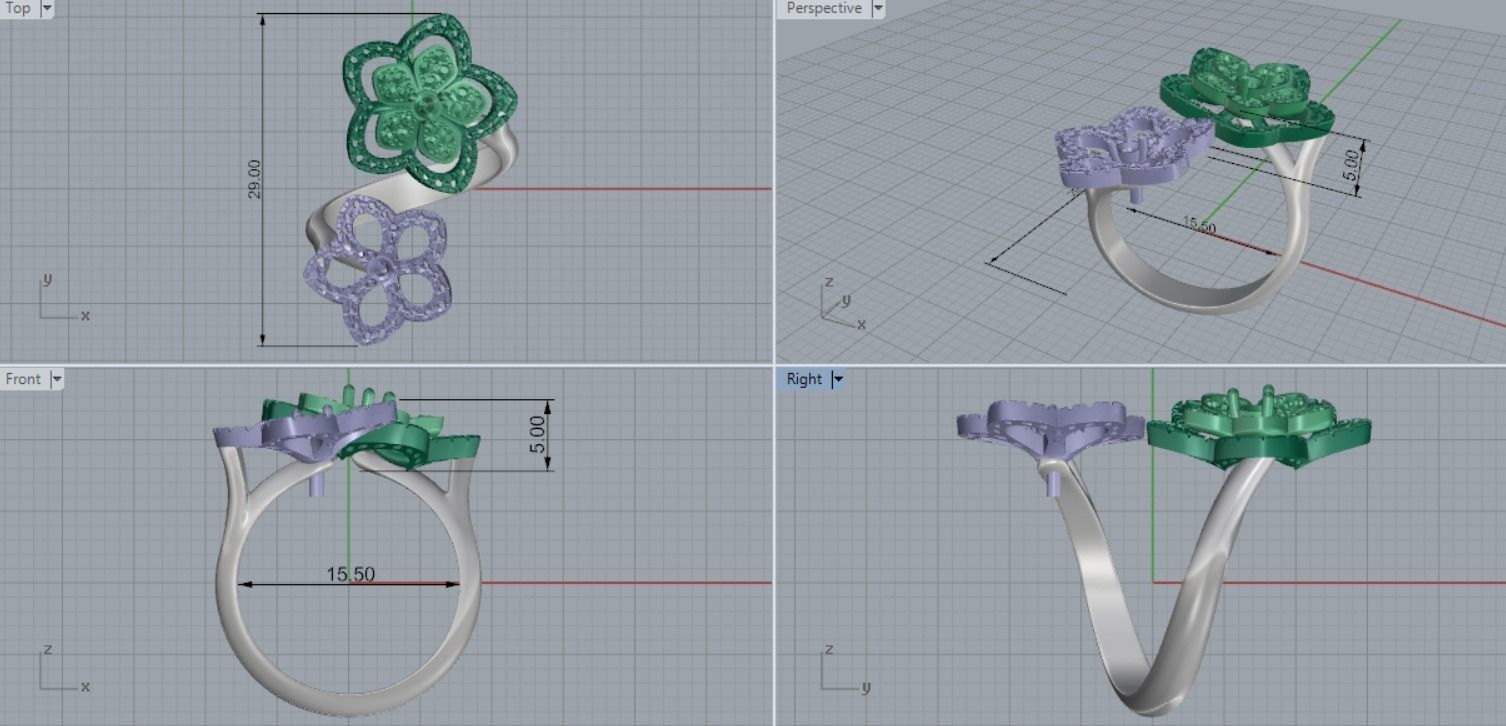Open the Front viewport dropdown arrow
This screenshot has width=1506, height=726.
56,379
